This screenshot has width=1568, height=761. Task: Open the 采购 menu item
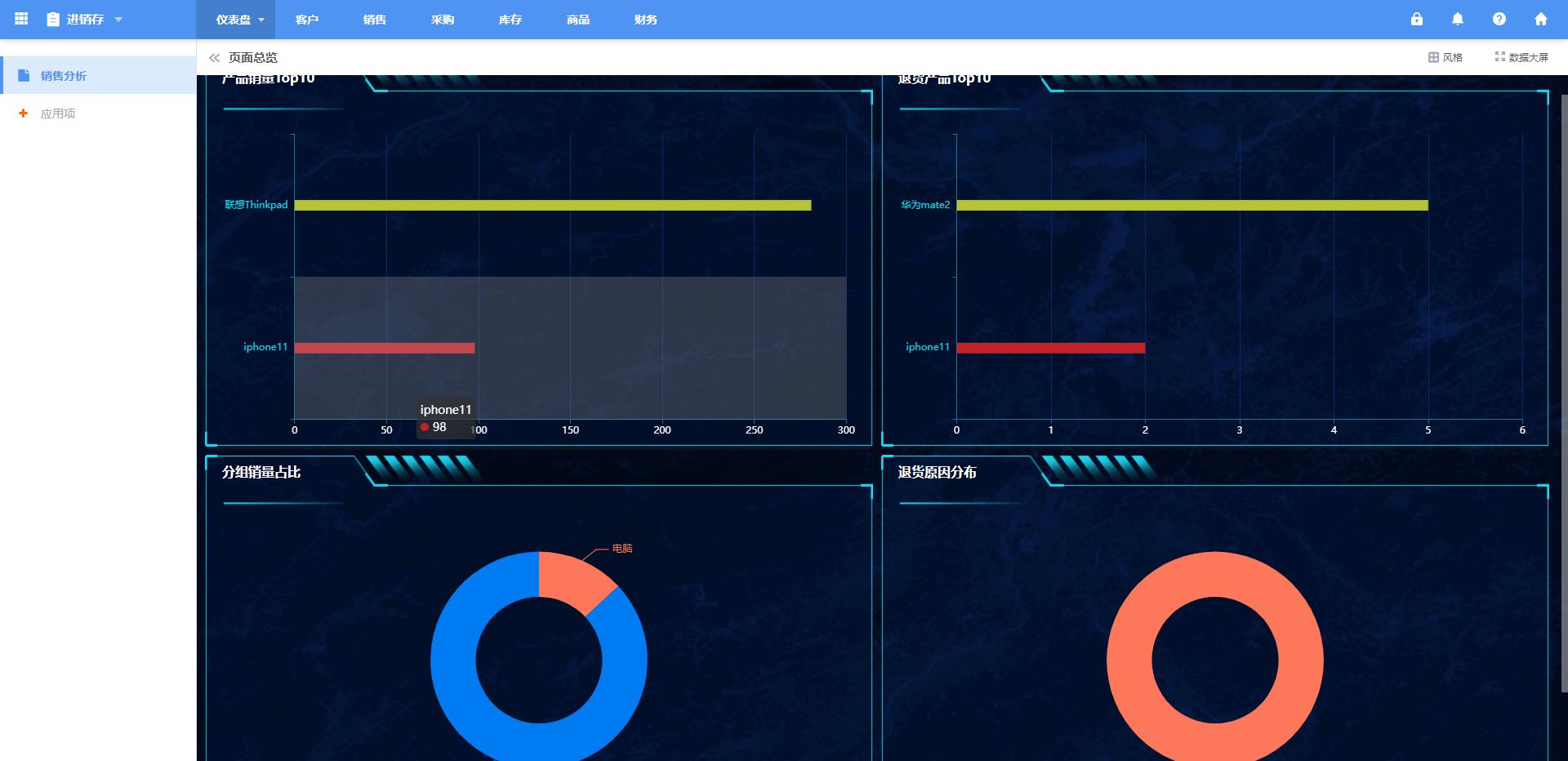pyautogui.click(x=443, y=20)
